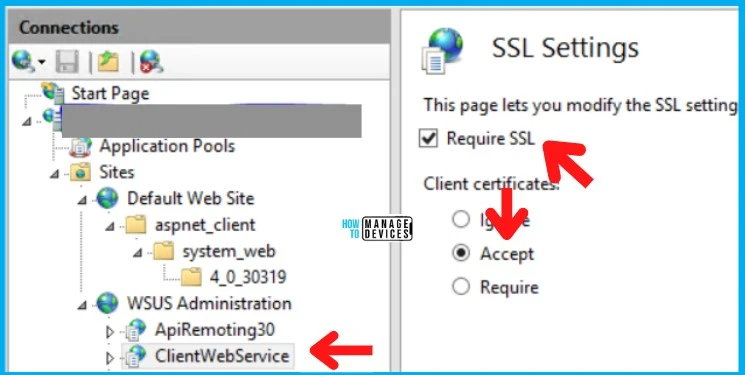This screenshot has width=745, height=375.
Task: Select Start Page in the Connections tree
Action: click(x=110, y=93)
